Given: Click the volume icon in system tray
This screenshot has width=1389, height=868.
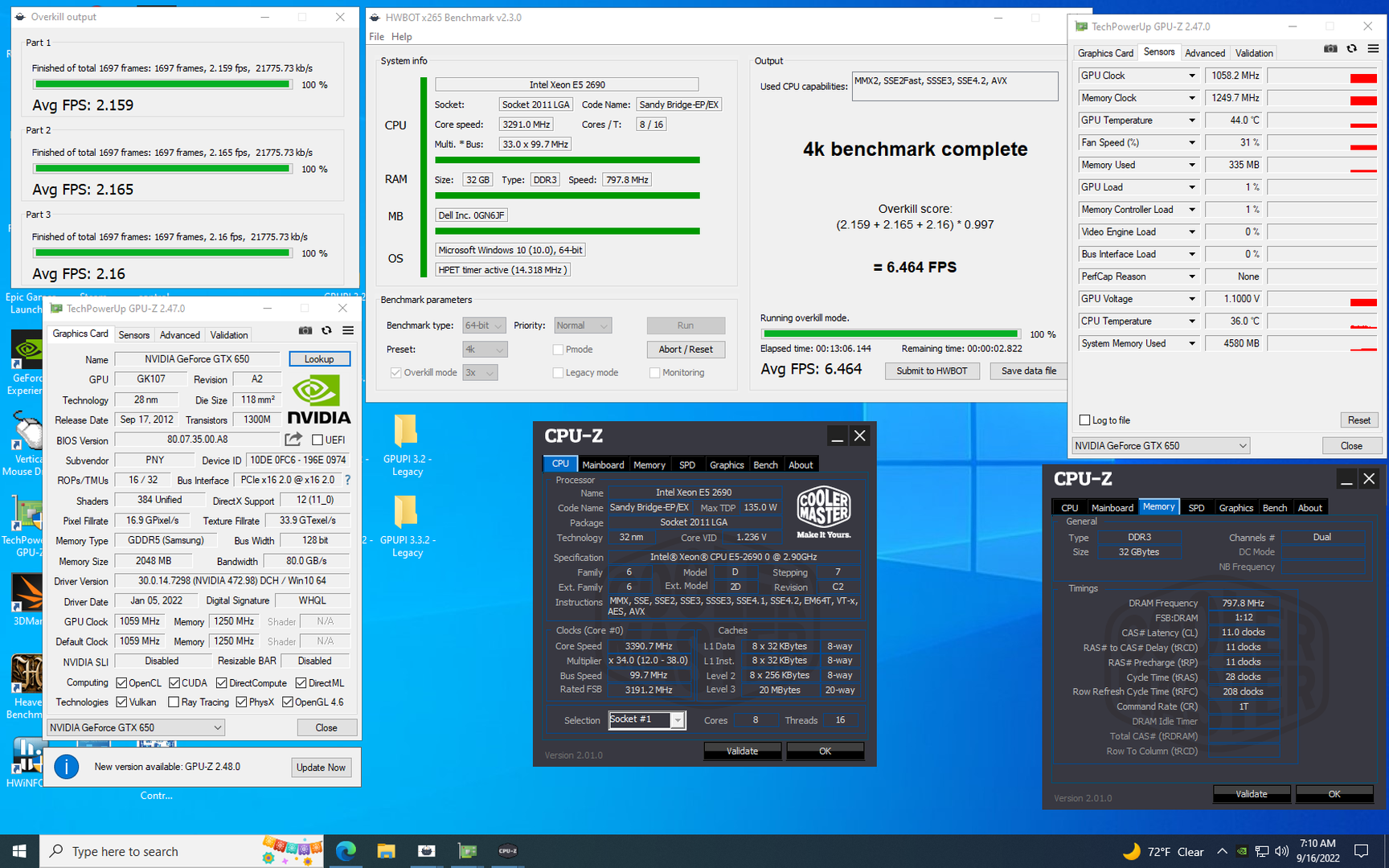Looking at the screenshot, I should pos(1281,851).
